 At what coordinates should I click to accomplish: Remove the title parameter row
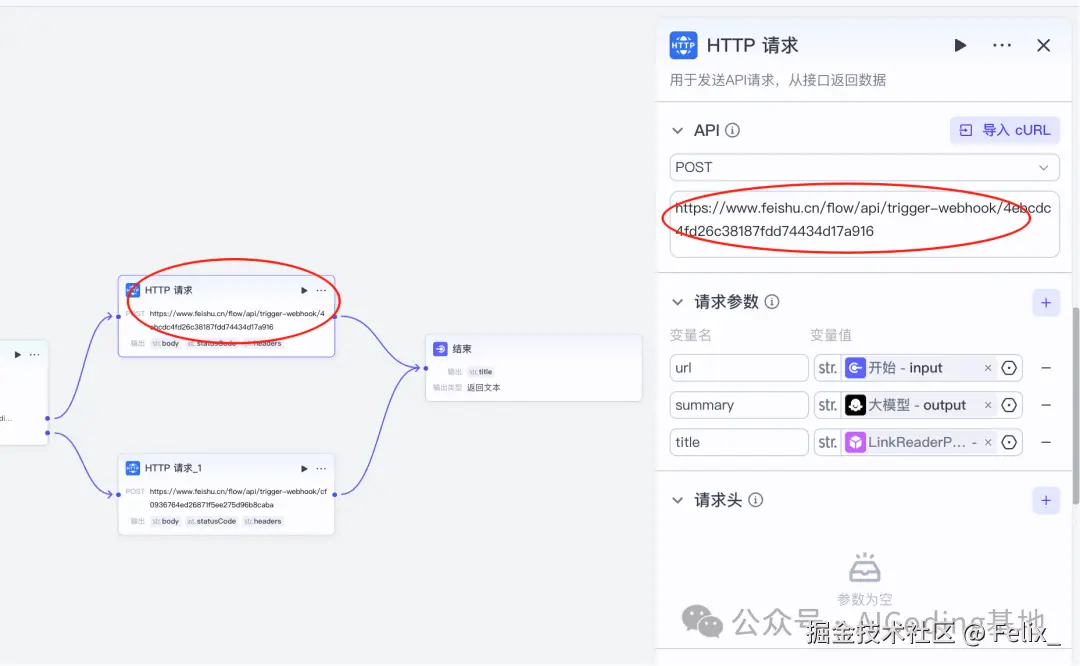point(1046,442)
